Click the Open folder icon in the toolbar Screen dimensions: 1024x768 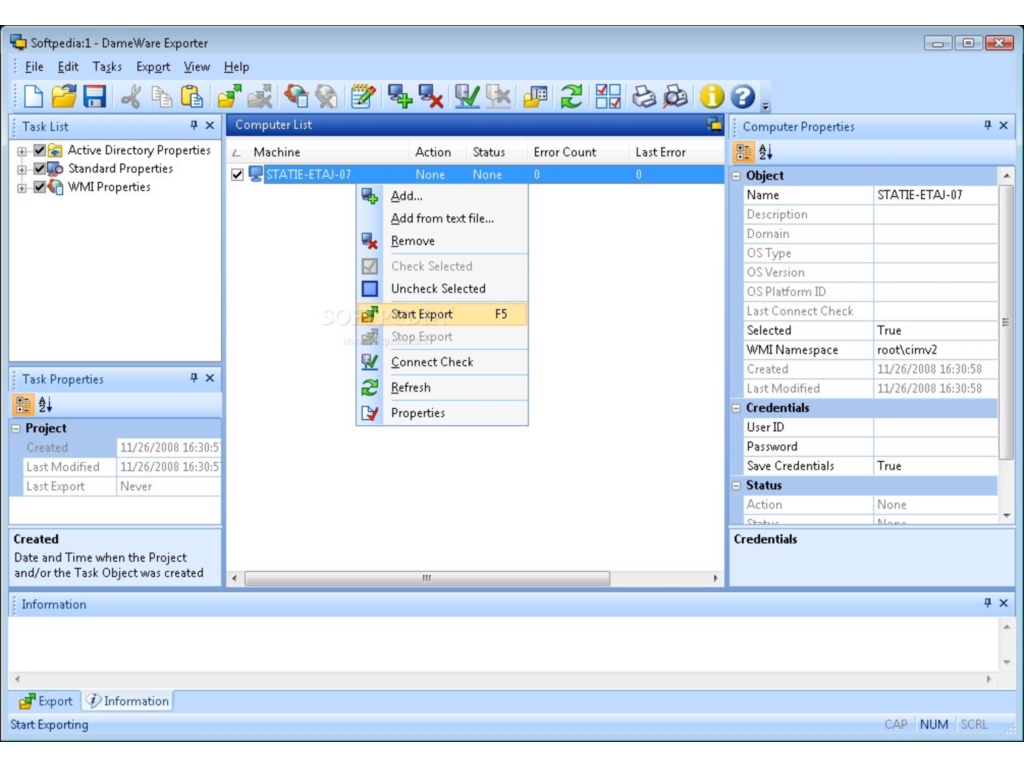coord(63,97)
